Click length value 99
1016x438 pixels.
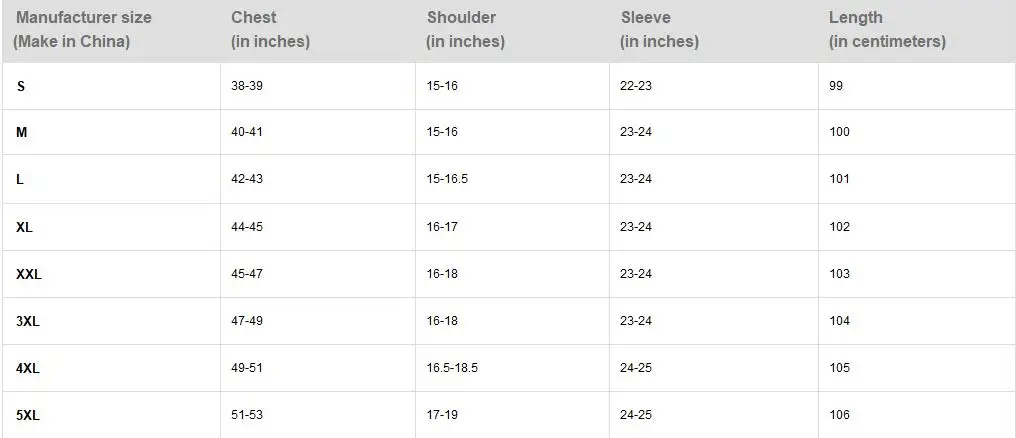click(x=836, y=86)
